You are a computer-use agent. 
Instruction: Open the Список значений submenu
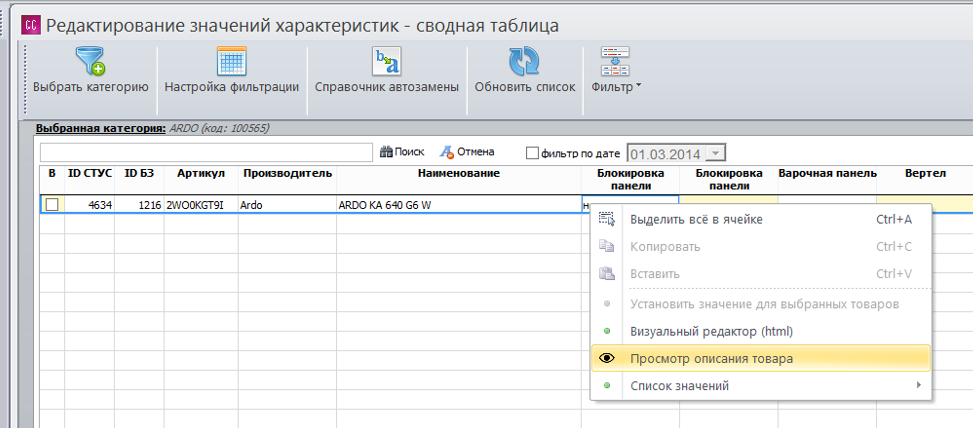tap(761, 386)
